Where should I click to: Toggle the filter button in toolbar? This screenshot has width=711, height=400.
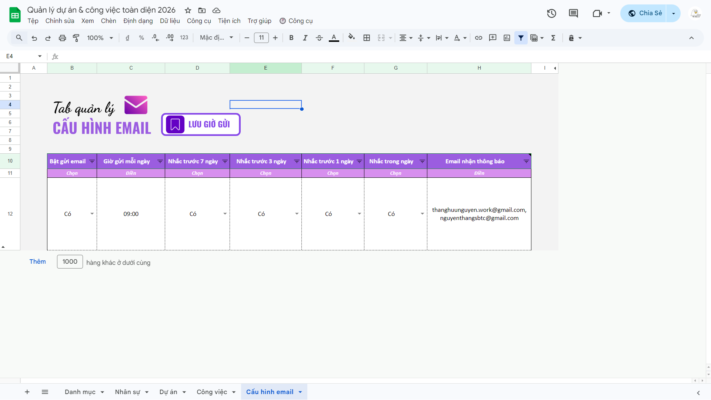coord(521,38)
